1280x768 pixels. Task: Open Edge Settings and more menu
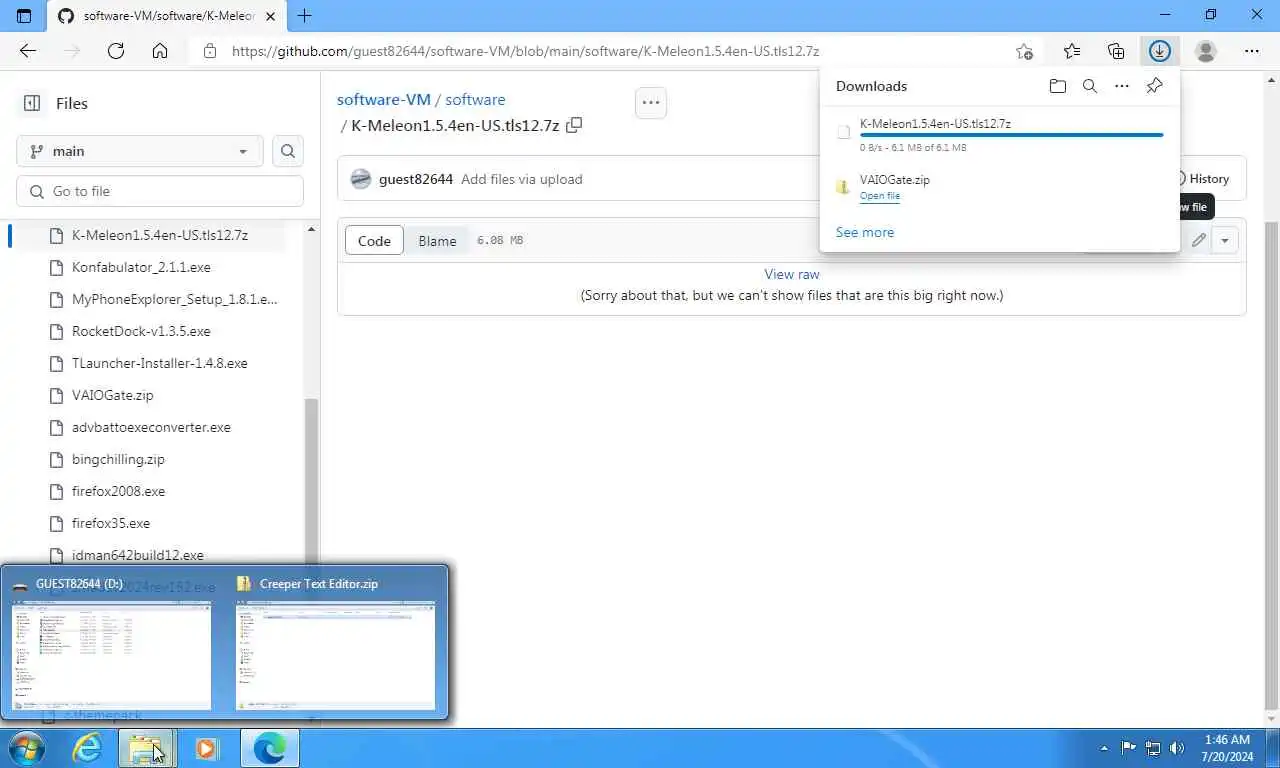pyautogui.click(x=1252, y=51)
